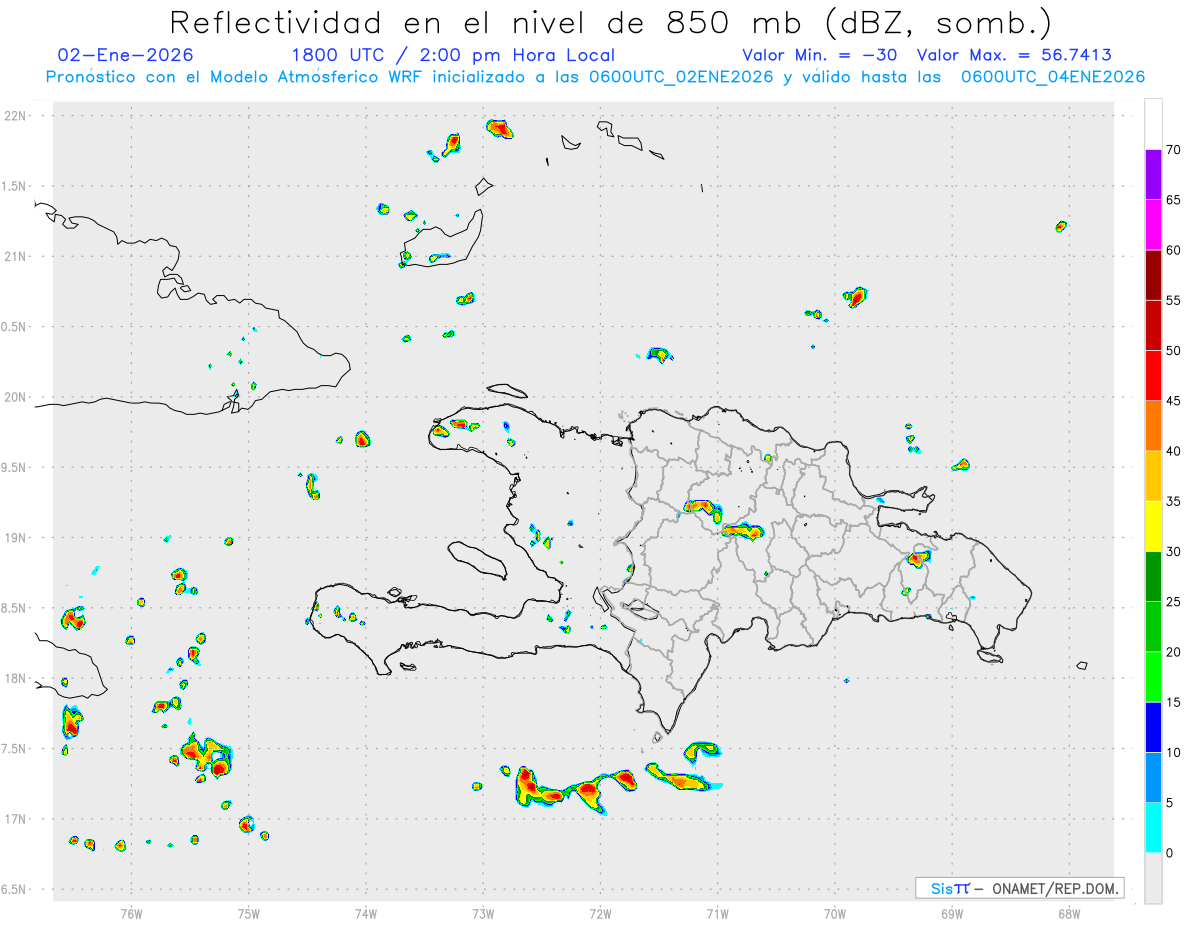
Task: Select the "71W" longitude label
Action: pyautogui.click(x=717, y=913)
